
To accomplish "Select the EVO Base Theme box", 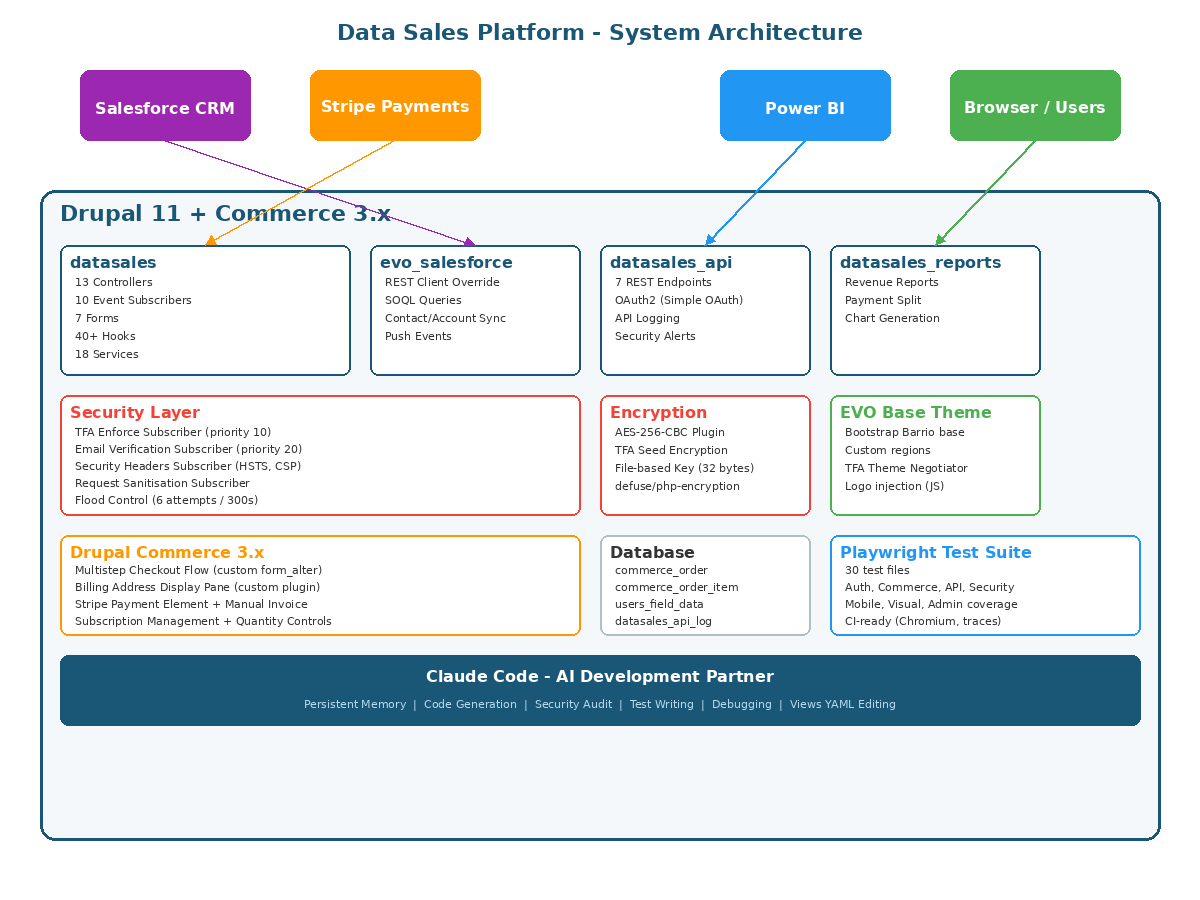I will pos(935,455).
